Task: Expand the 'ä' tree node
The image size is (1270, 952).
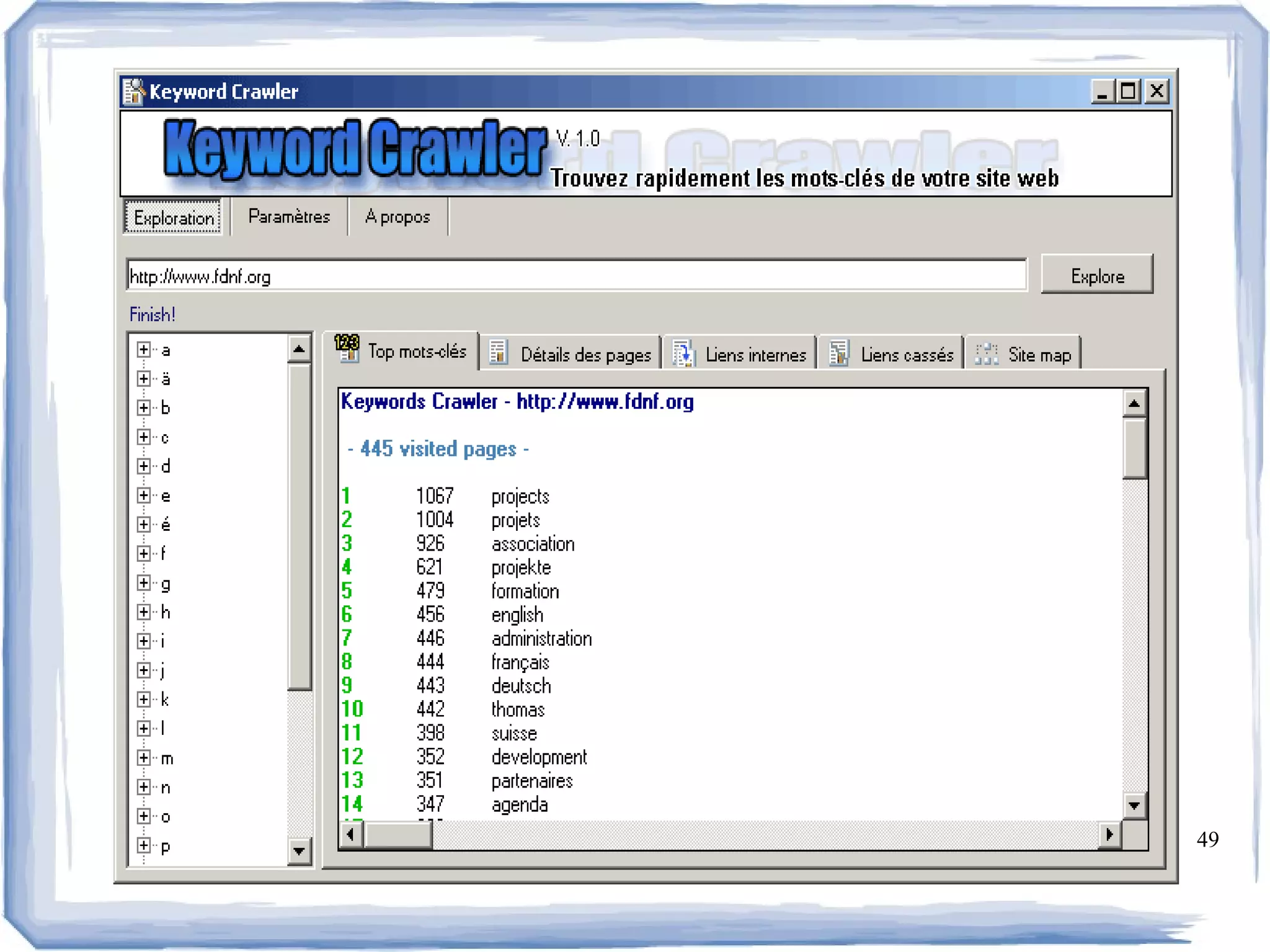Action: pos(143,378)
